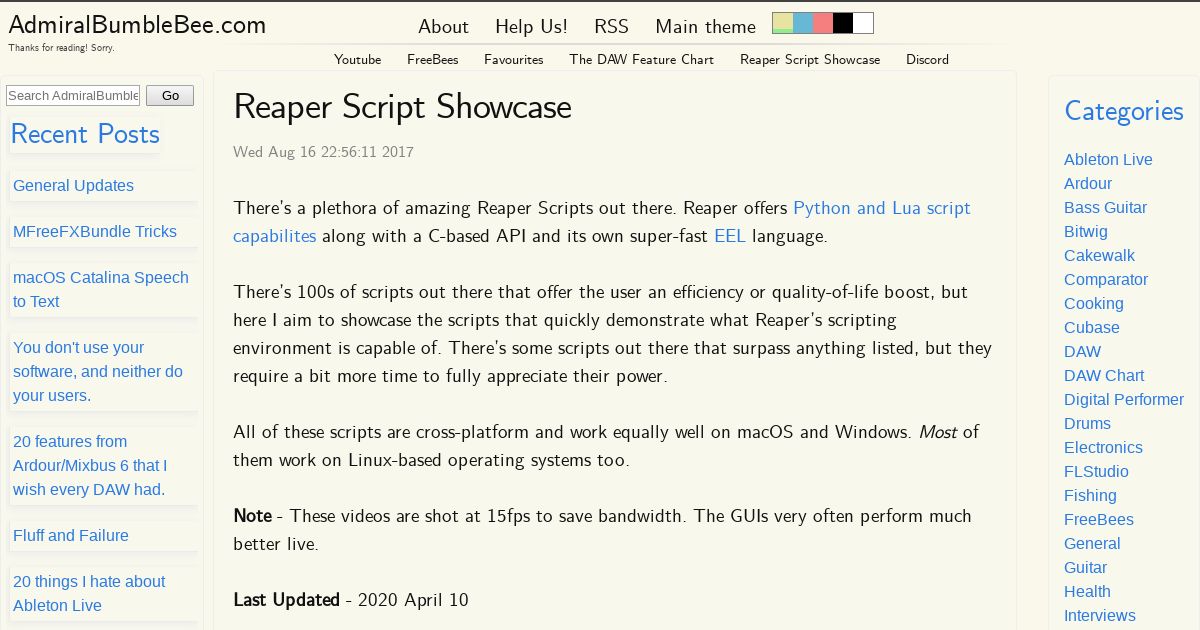Screen dimensions: 1200x630
Task: Open the Categories heading link
Action: pyautogui.click(x=1124, y=111)
